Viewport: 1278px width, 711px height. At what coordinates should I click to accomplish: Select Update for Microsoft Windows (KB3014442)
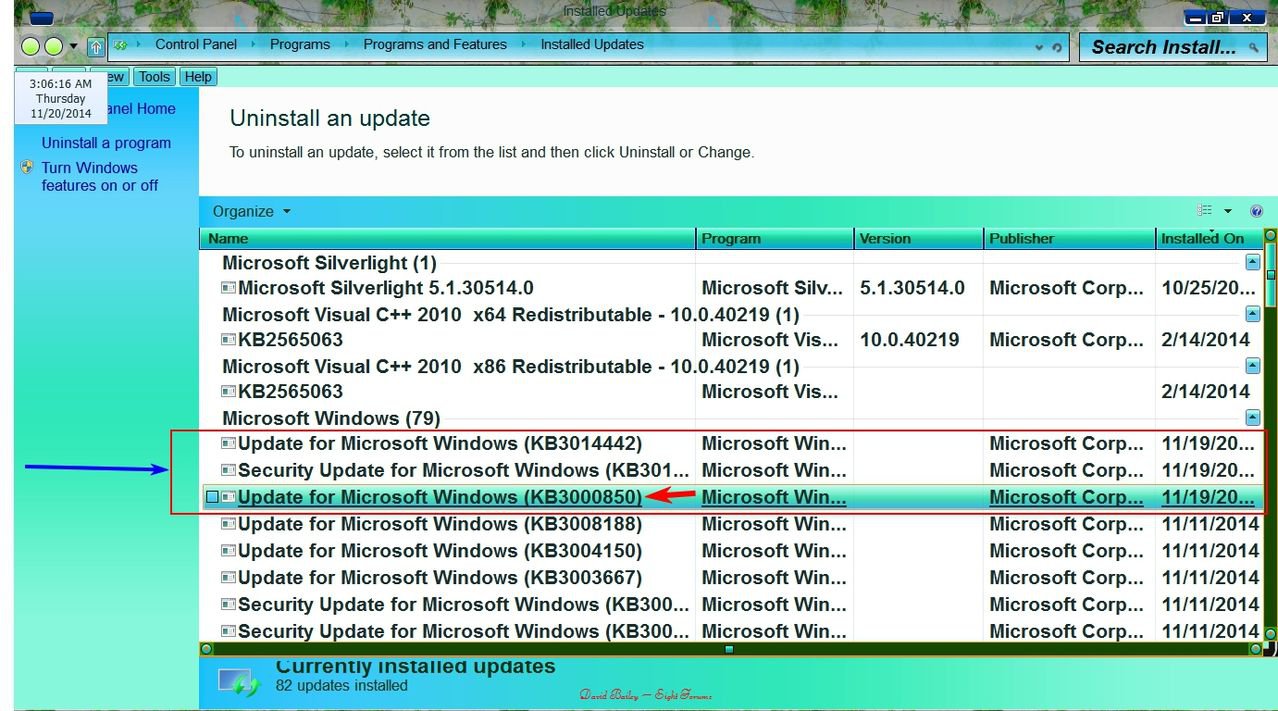tap(440, 443)
